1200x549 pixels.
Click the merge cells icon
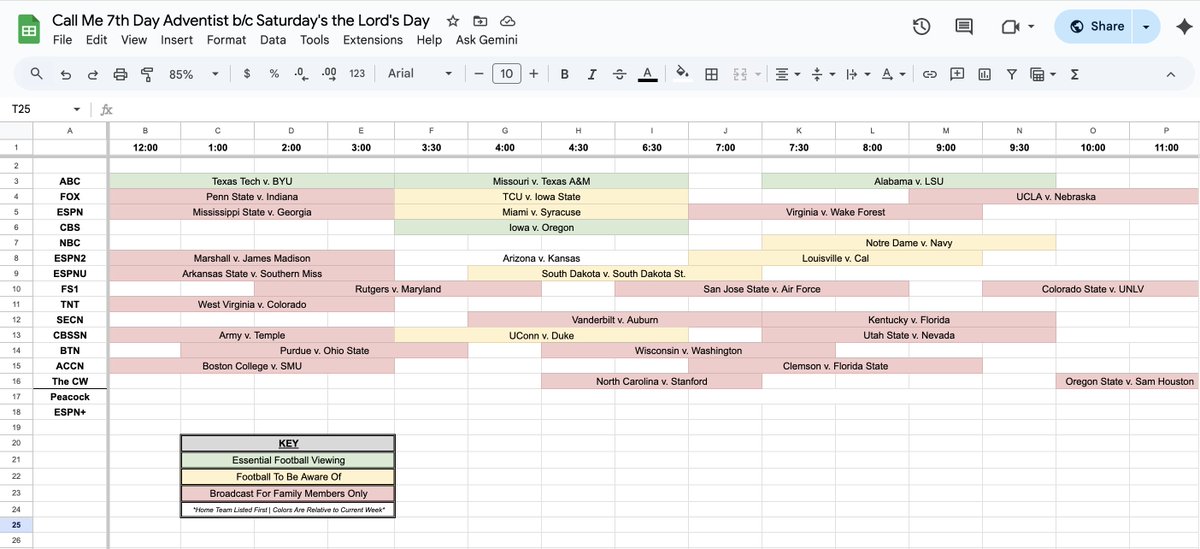pyautogui.click(x=740, y=74)
